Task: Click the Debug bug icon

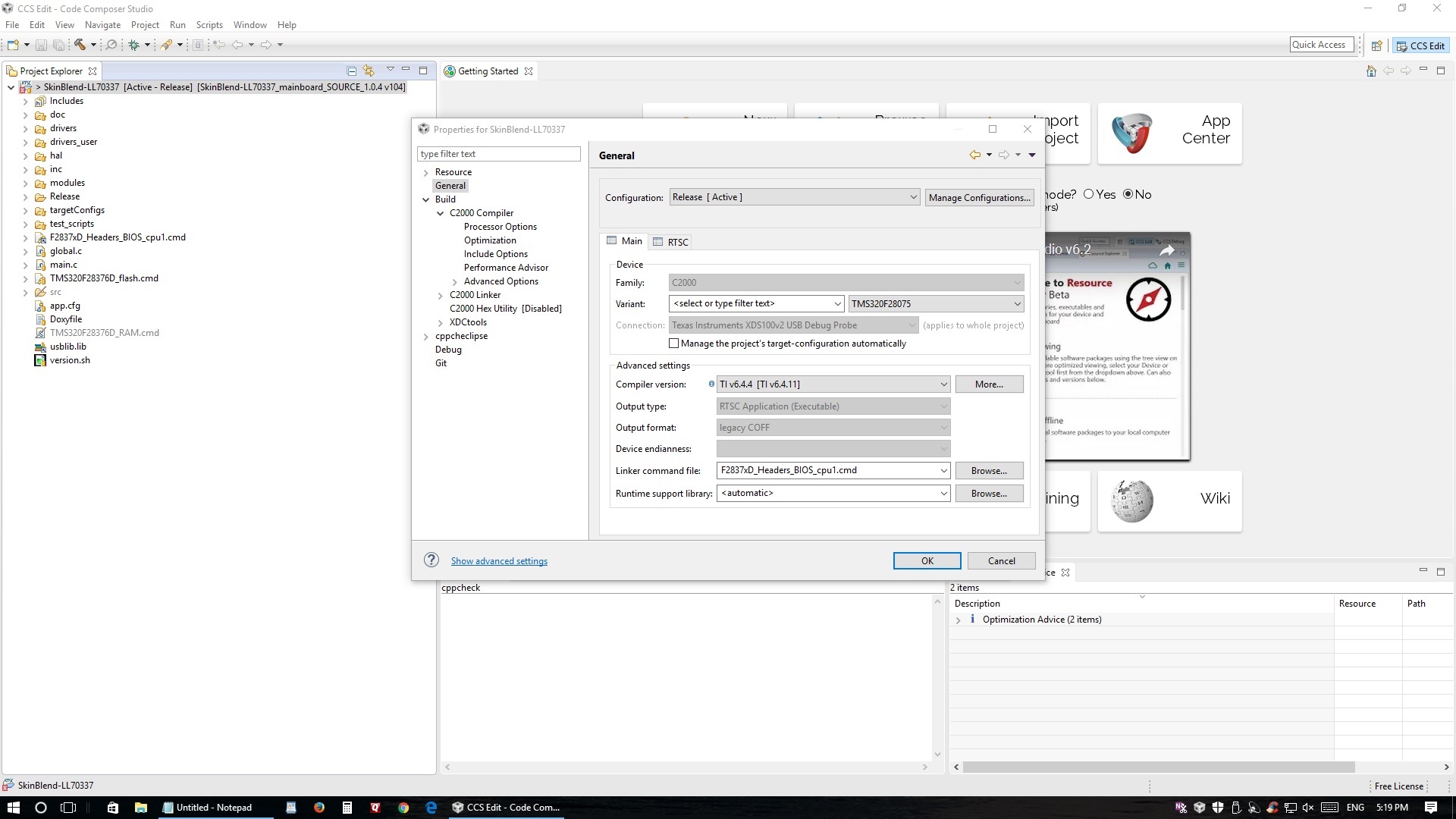Action: (134, 45)
